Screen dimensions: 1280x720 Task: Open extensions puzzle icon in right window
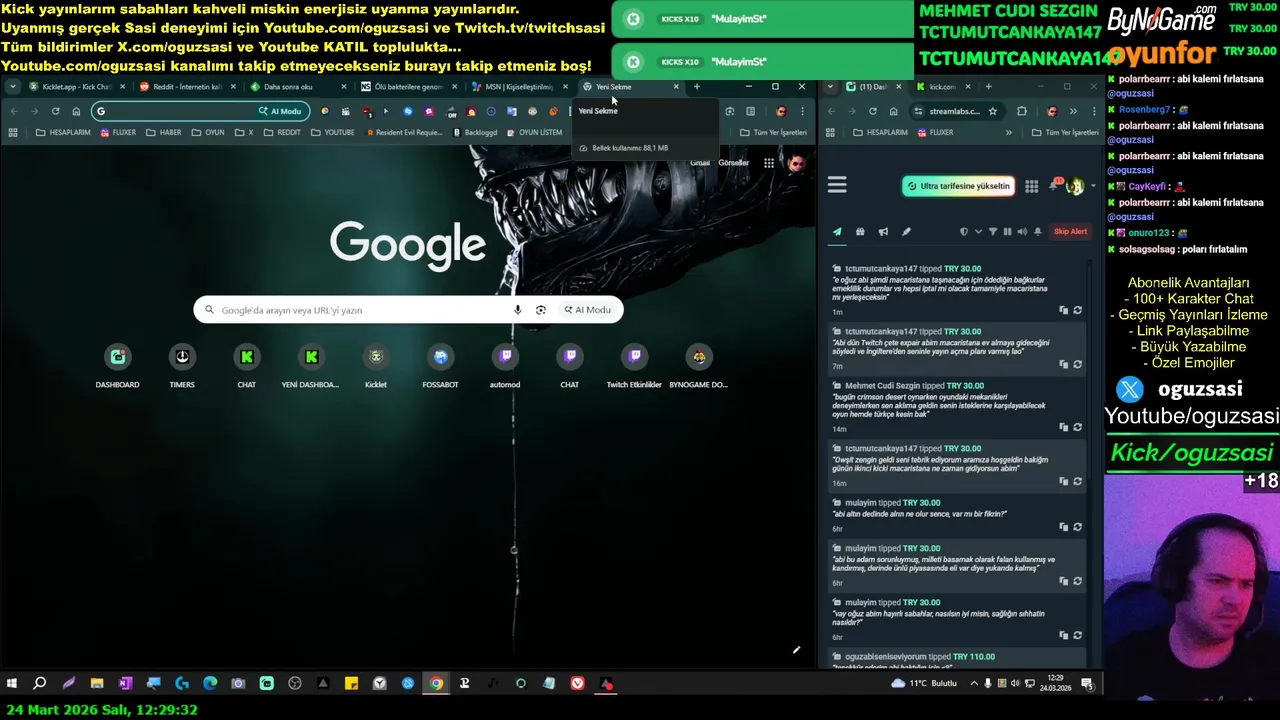pos(1021,111)
